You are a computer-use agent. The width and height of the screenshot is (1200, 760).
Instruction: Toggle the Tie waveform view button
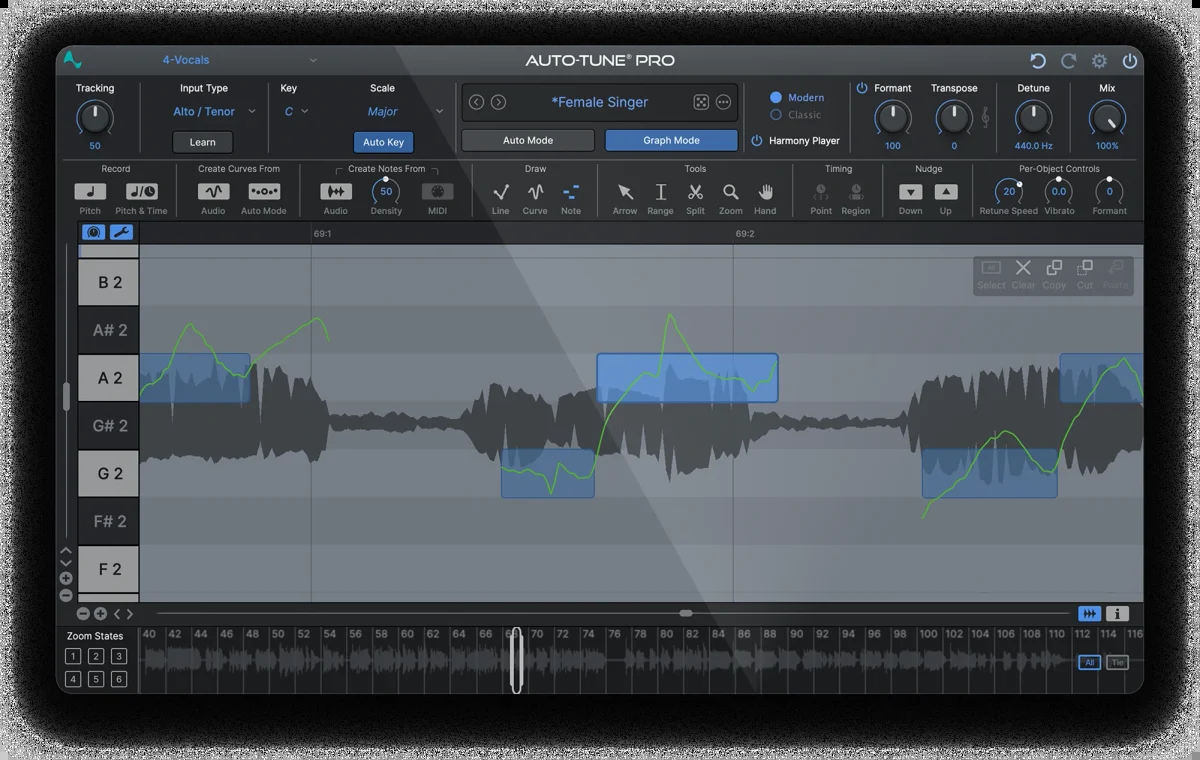1117,662
